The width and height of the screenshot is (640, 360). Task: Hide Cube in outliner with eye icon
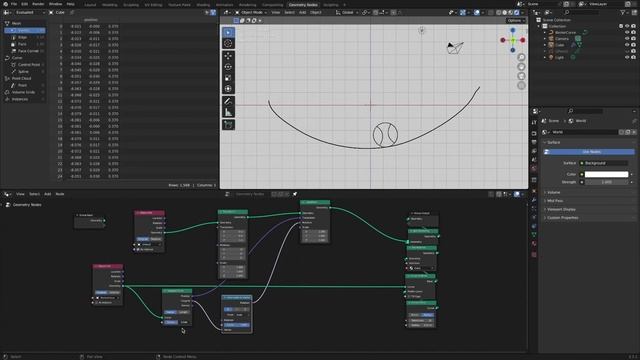click(x=627, y=45)
